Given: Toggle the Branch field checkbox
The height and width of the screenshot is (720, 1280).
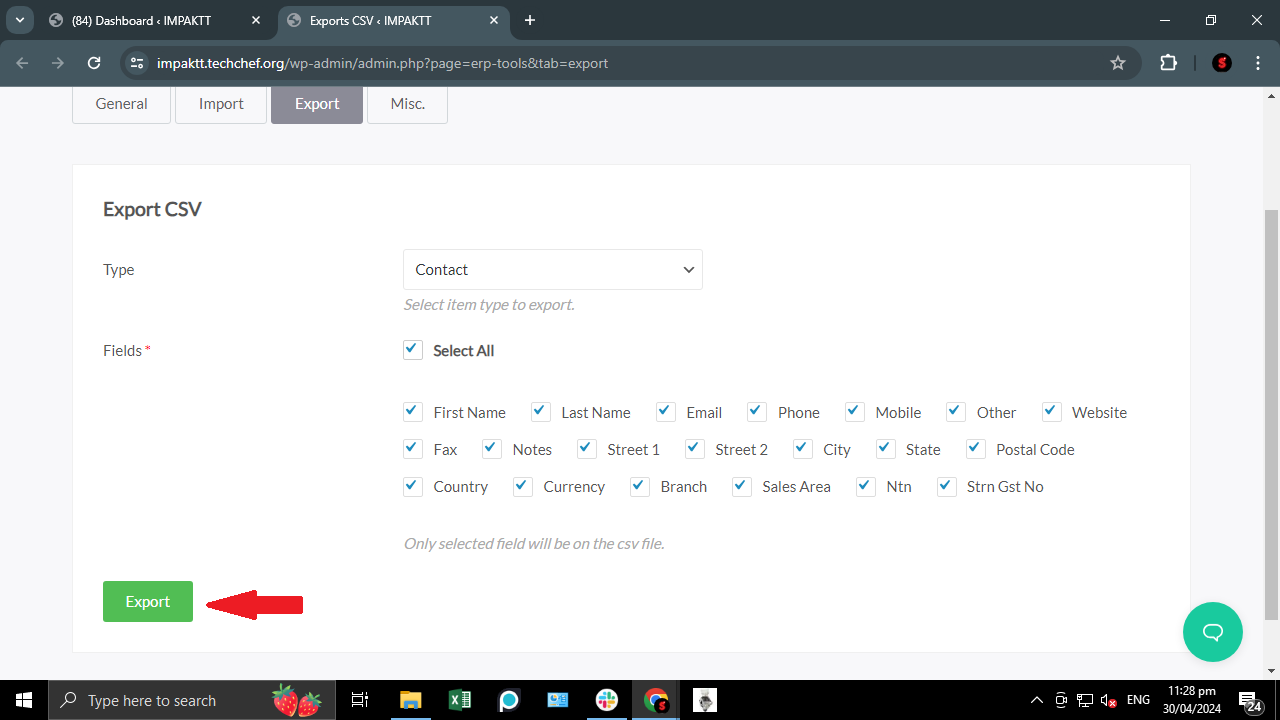Looking at the screenshot, I should (x=640, y=486).
